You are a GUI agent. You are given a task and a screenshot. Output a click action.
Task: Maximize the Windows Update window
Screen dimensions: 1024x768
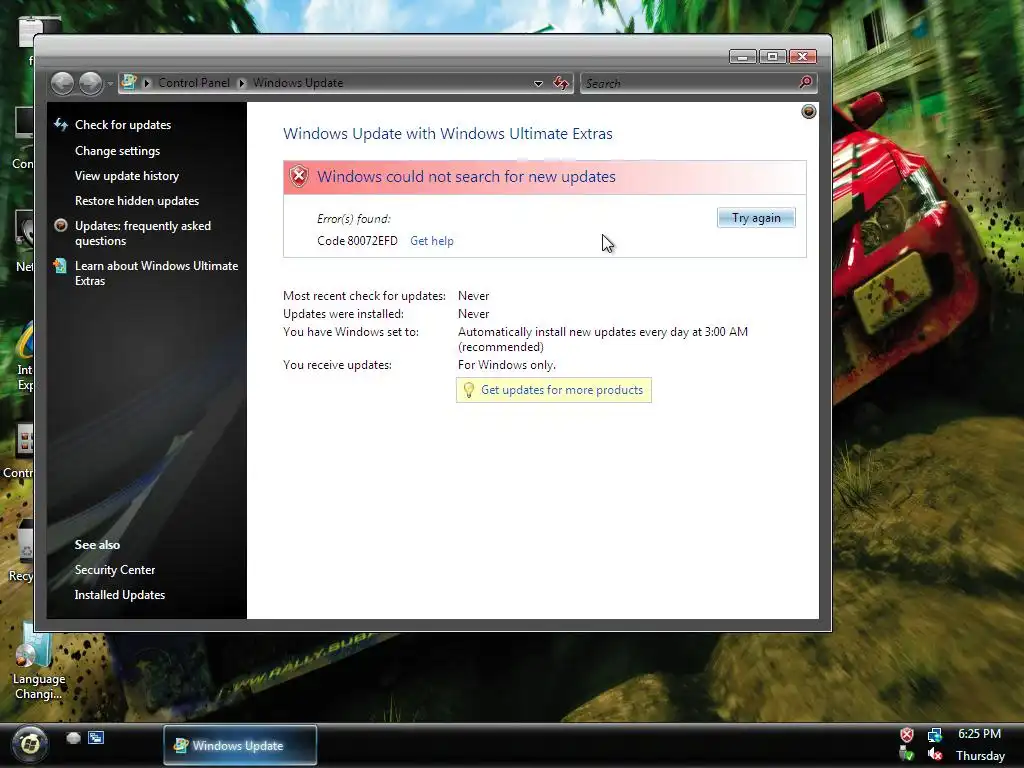772,57
